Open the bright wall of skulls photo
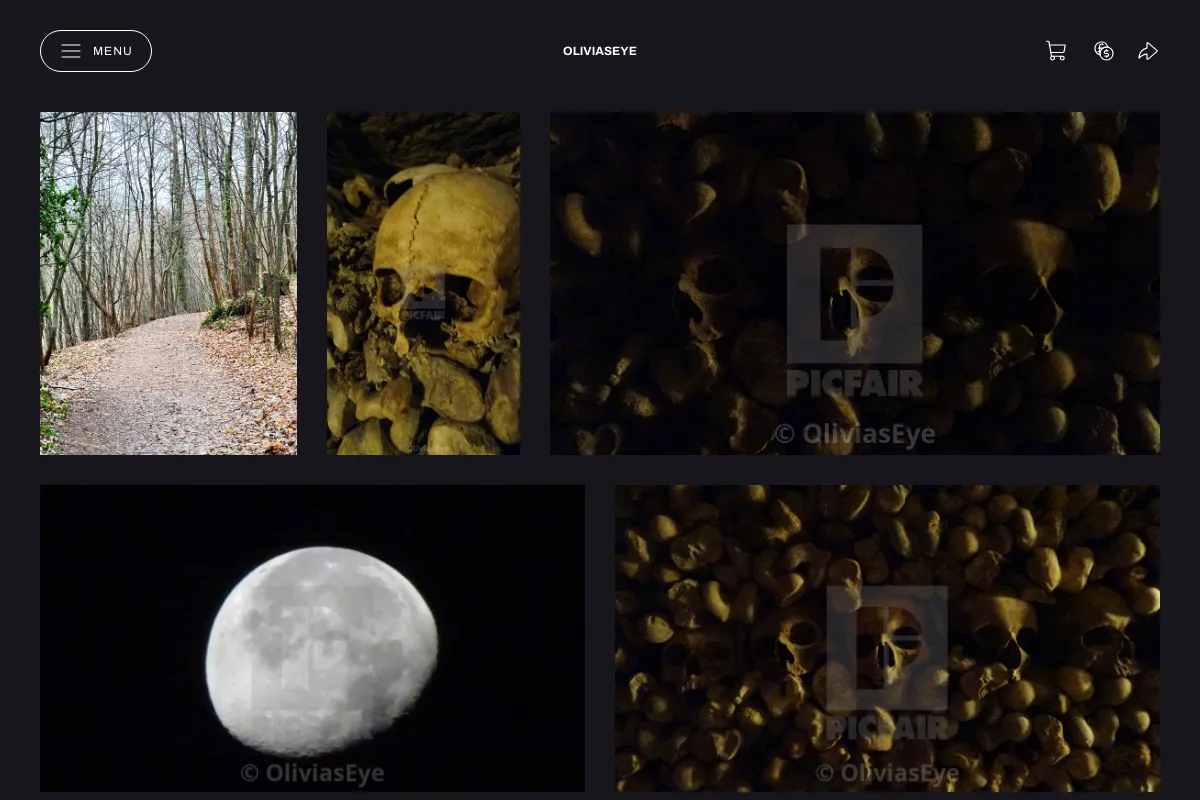 (888, 638)
